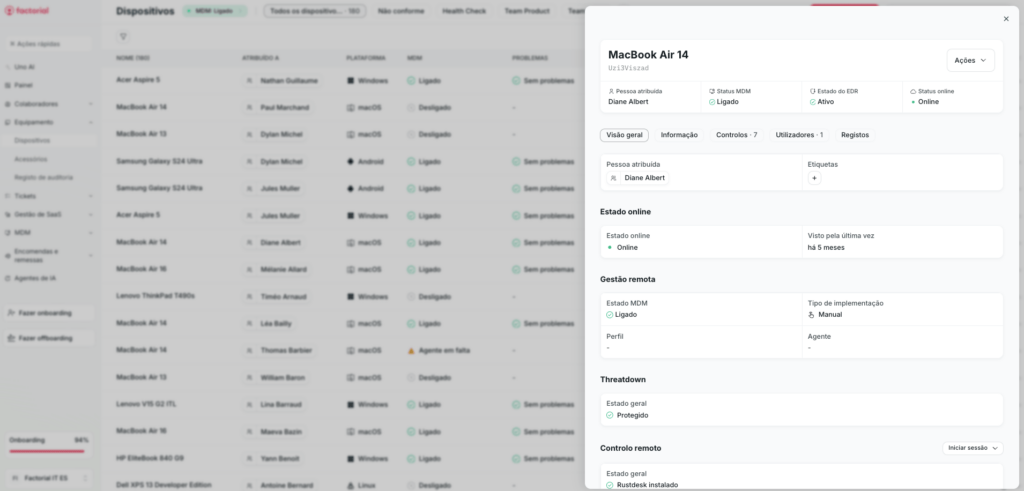Click the Fazer offboarding button
Screen dimensions: 1024x491
[49, 338]
